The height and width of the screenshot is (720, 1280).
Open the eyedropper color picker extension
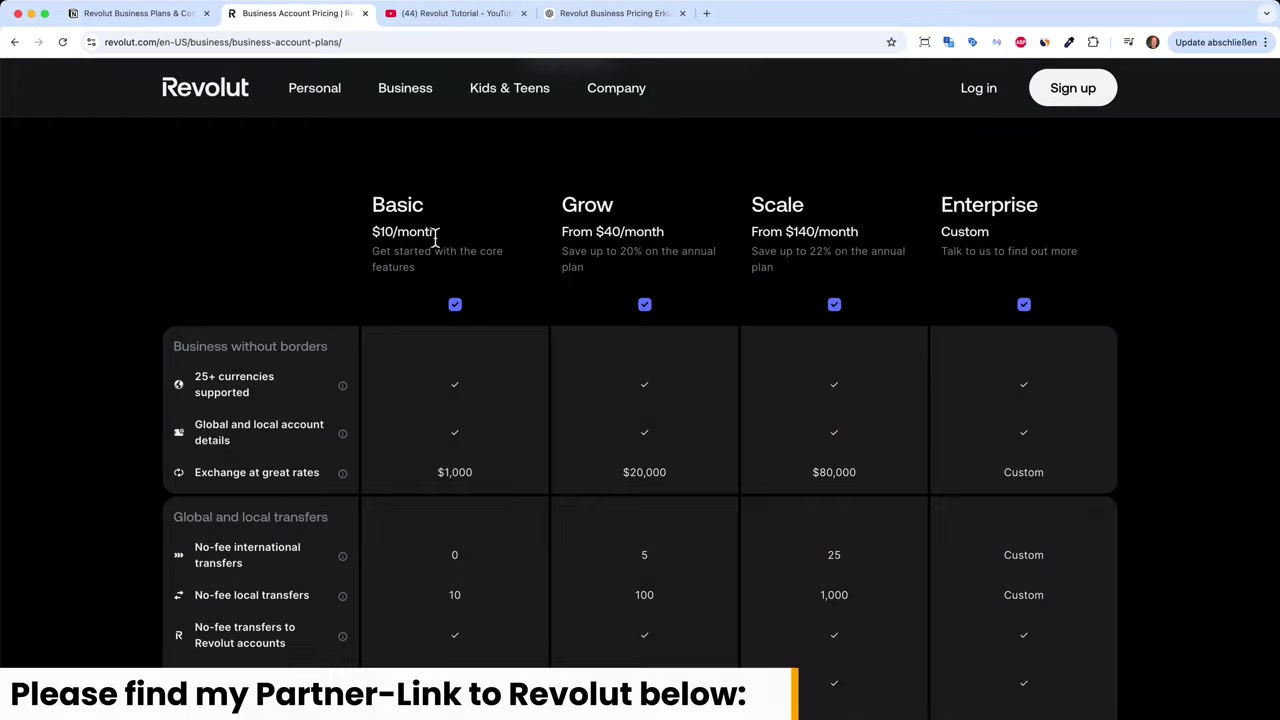tap(1068, 42)
